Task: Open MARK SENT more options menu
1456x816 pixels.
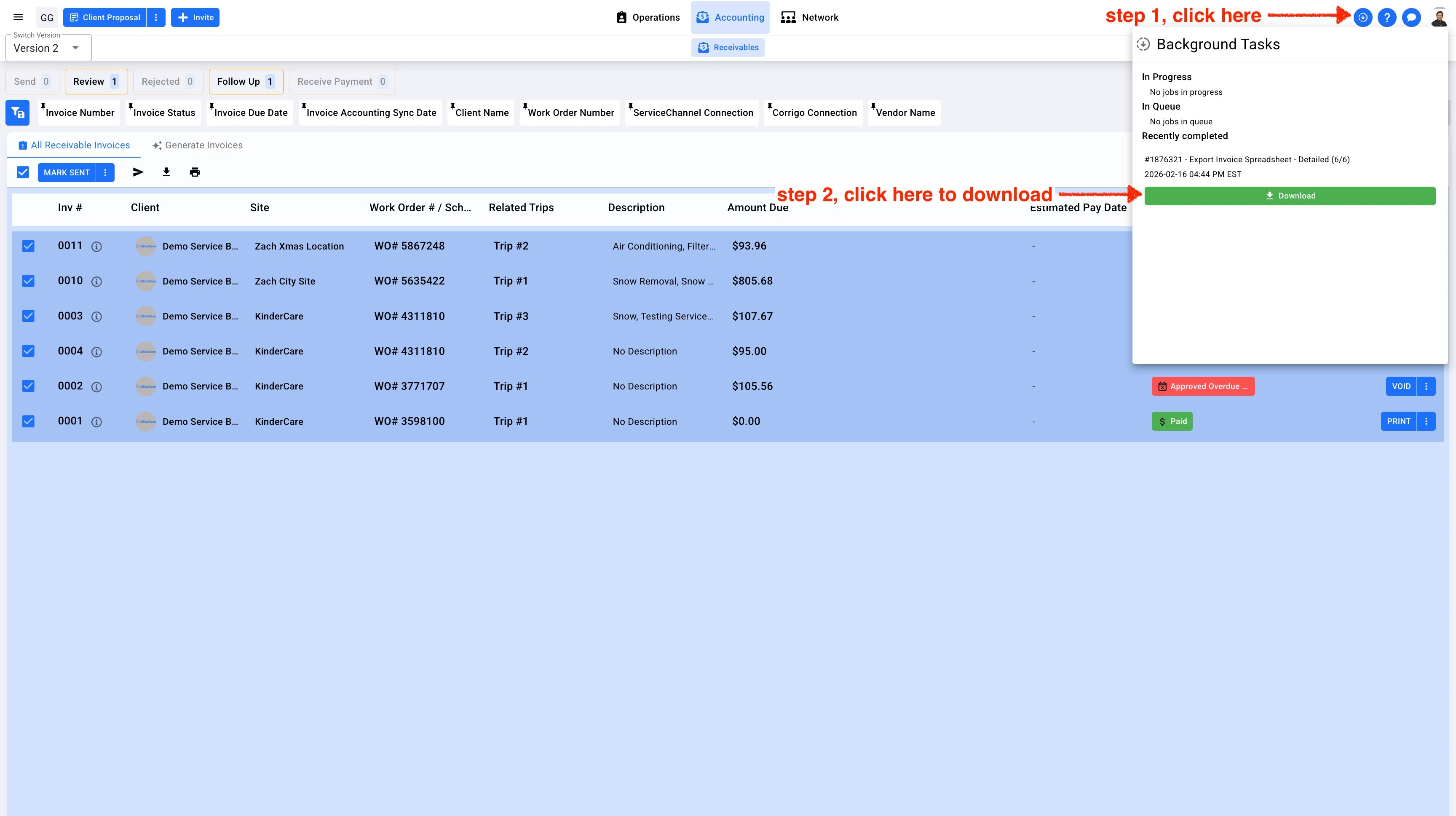Action: pos(105,172)
